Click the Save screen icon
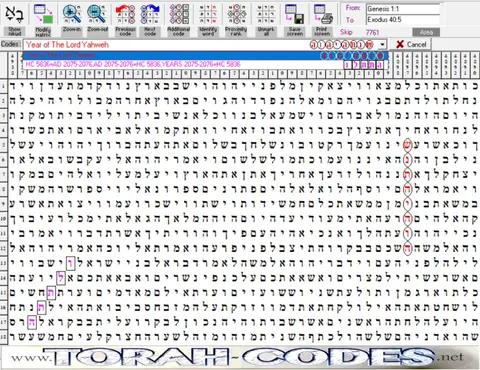 tap(295, 14)
